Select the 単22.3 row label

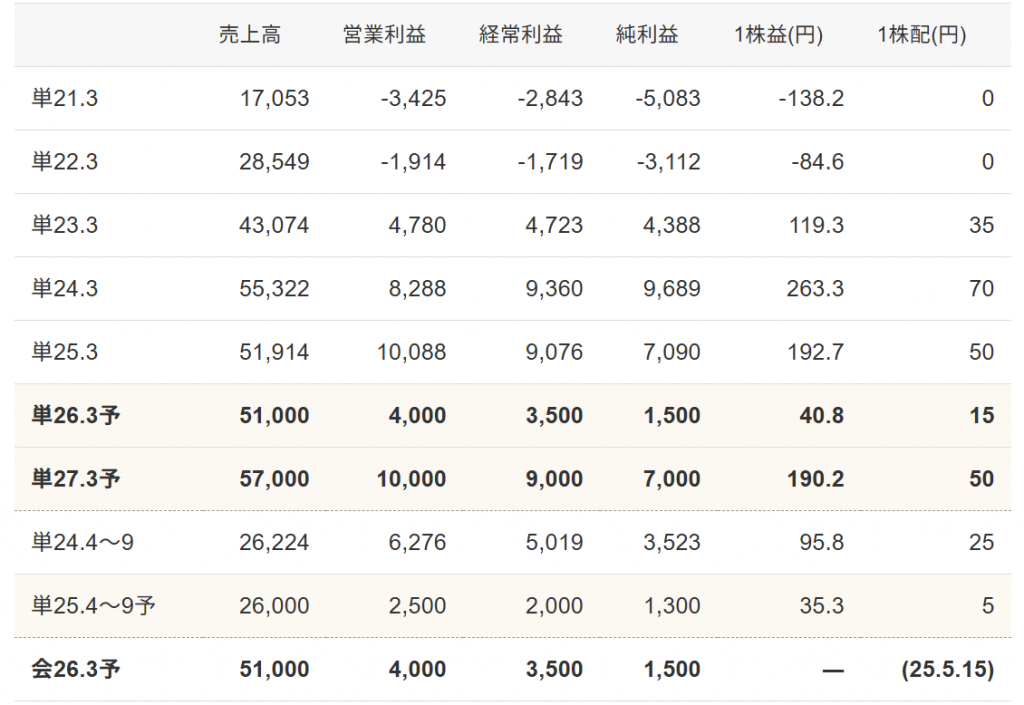(x=65, y=162)
